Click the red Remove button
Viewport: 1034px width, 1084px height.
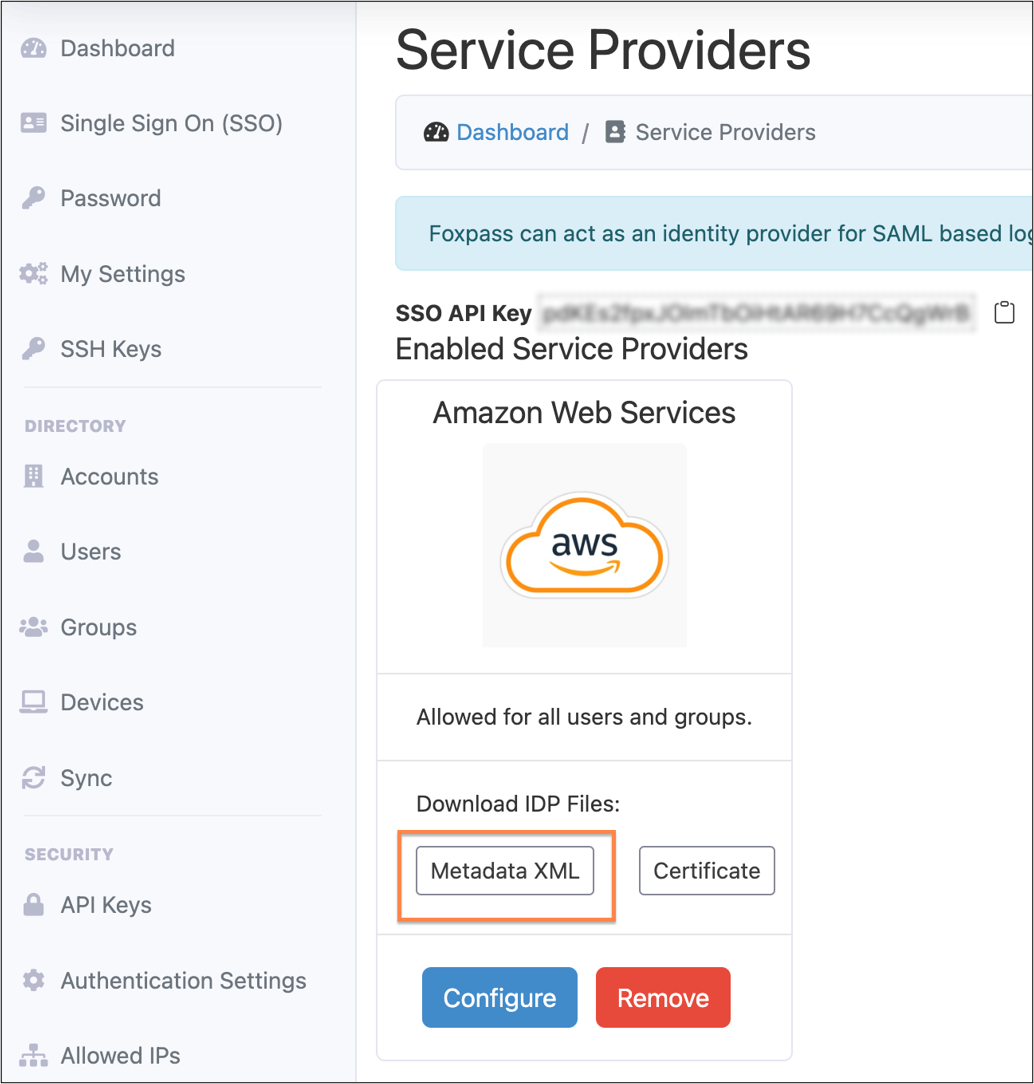[663, 998]
